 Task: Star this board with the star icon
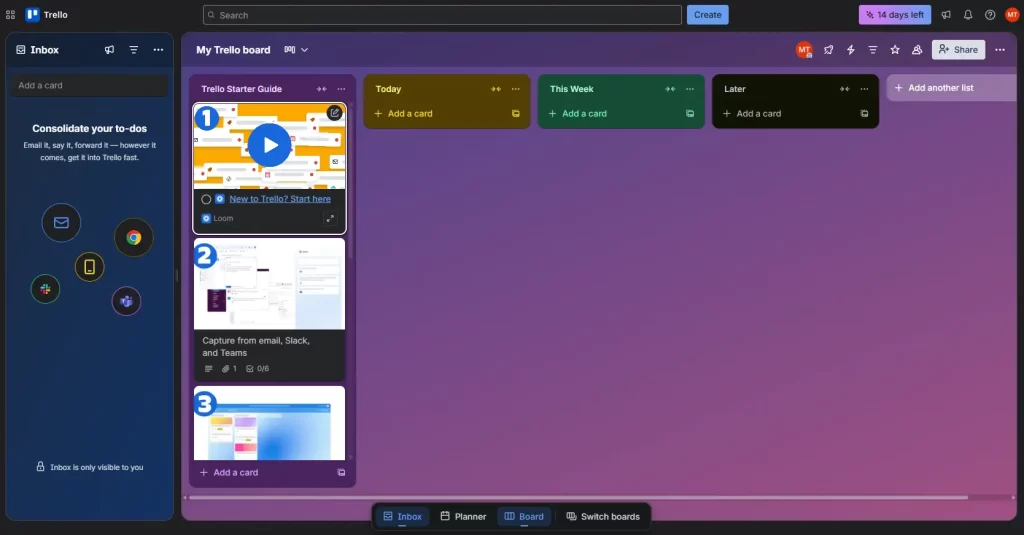click(895, 50)
